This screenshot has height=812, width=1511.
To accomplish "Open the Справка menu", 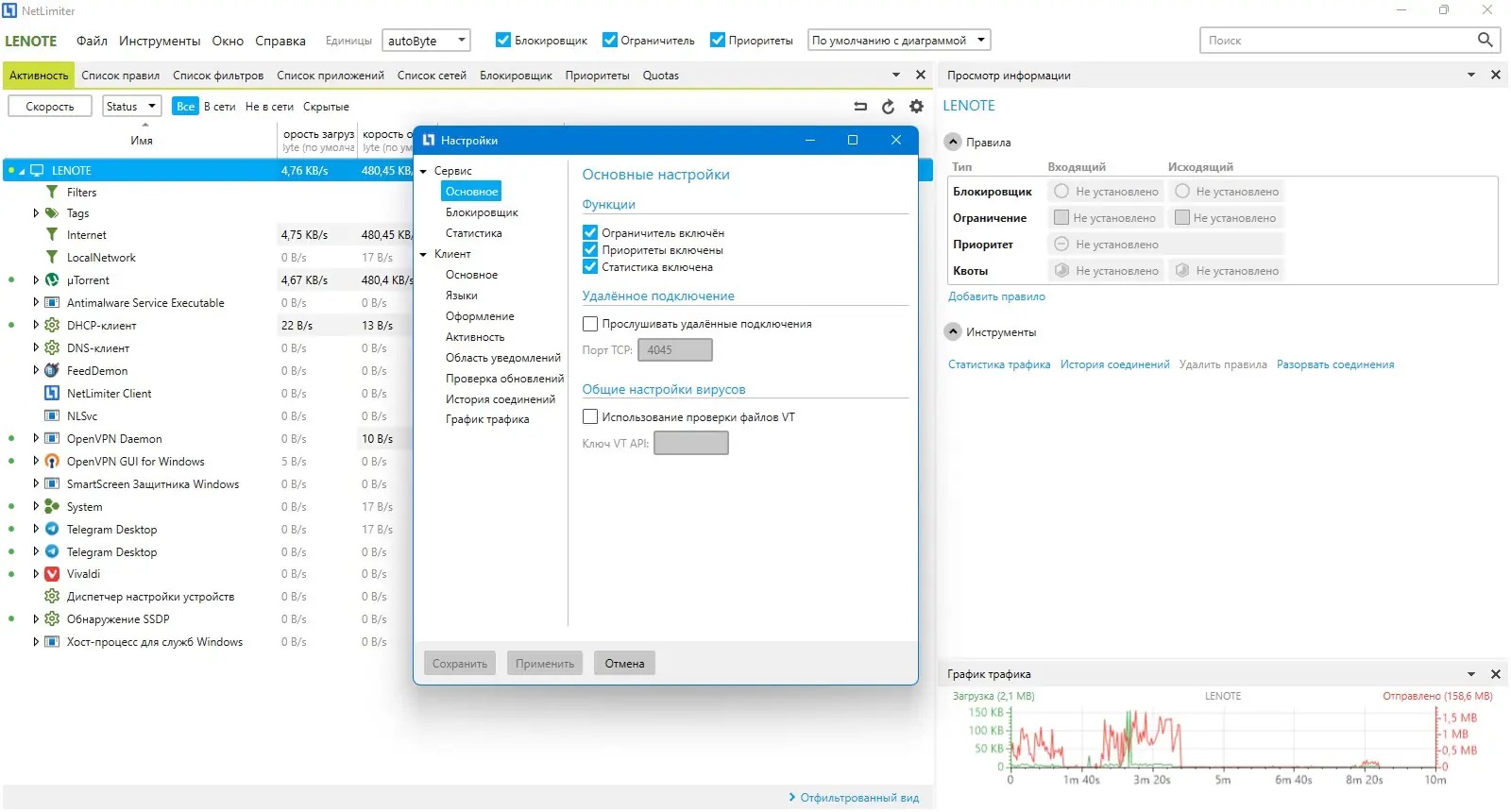I will click(x=280, y=41).
